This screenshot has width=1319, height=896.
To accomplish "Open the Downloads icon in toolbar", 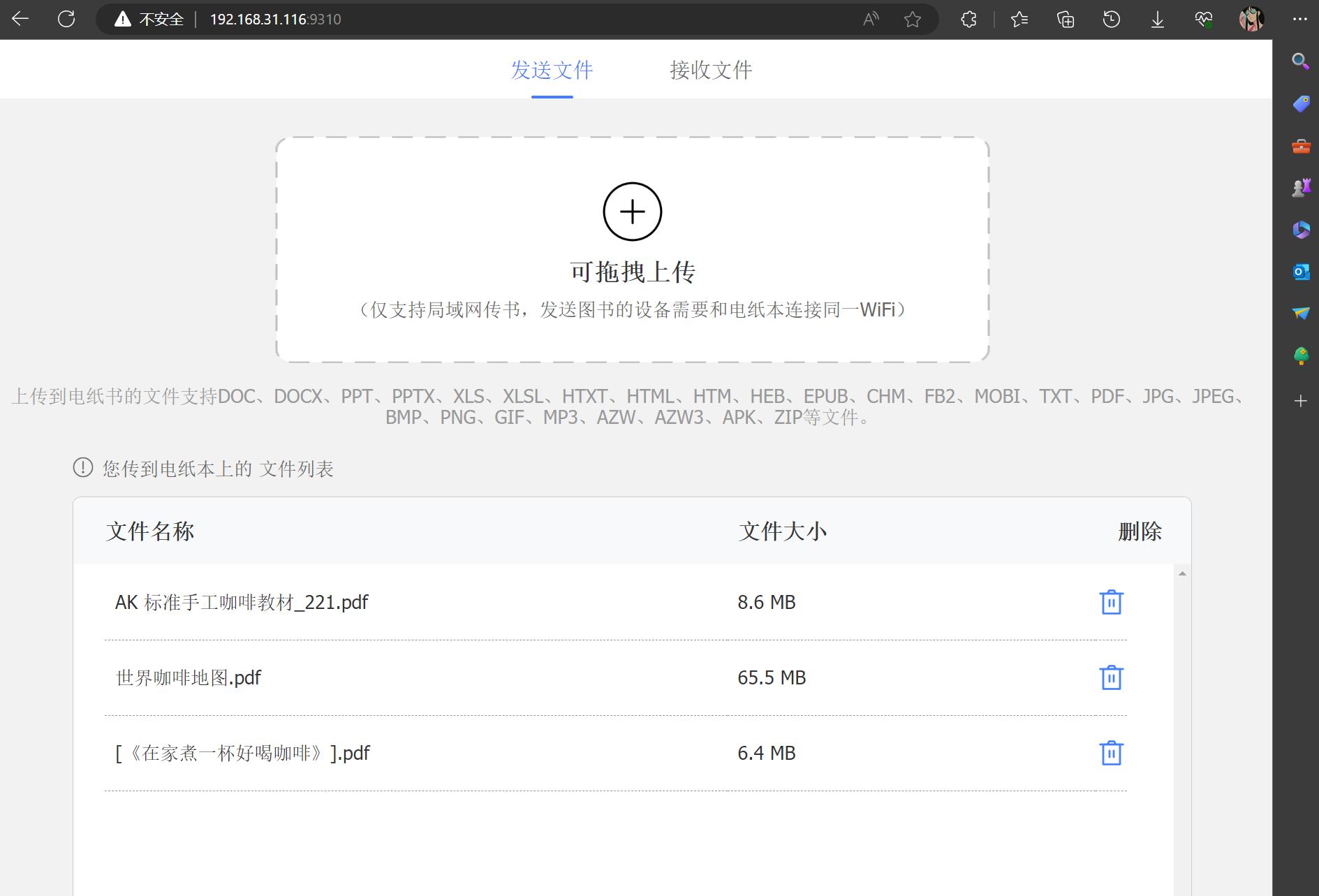I will [1157, 19].
